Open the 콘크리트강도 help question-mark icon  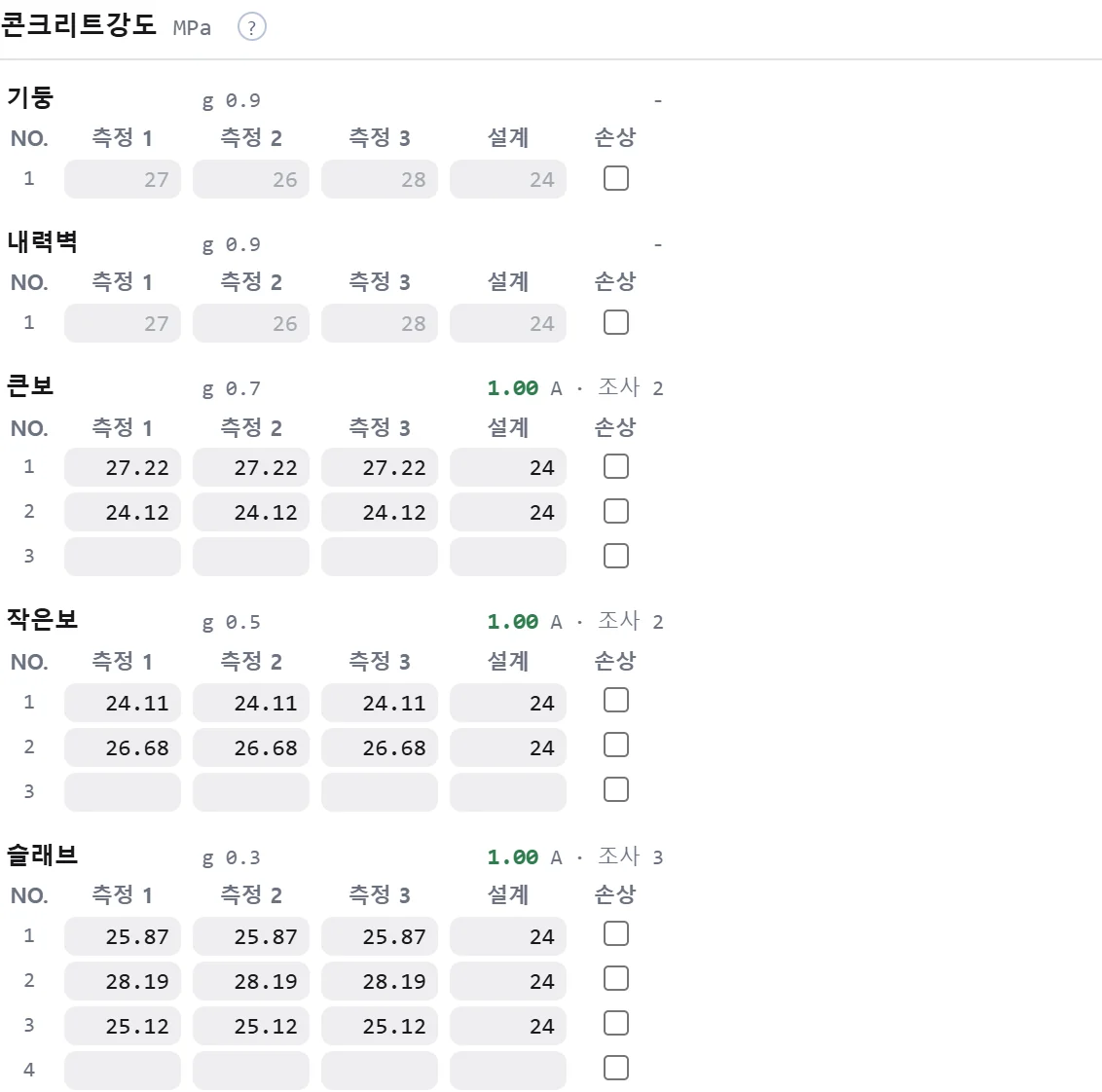[x=251, y=27]
